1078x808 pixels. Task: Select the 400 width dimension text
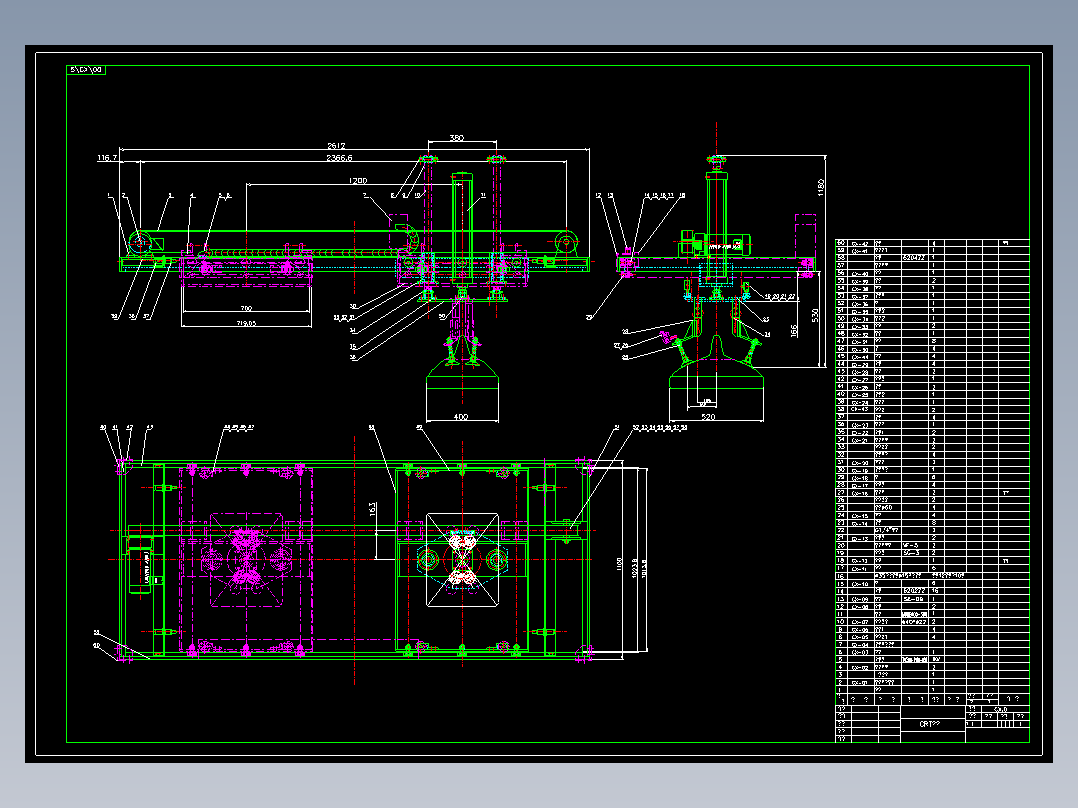point(461,417)
